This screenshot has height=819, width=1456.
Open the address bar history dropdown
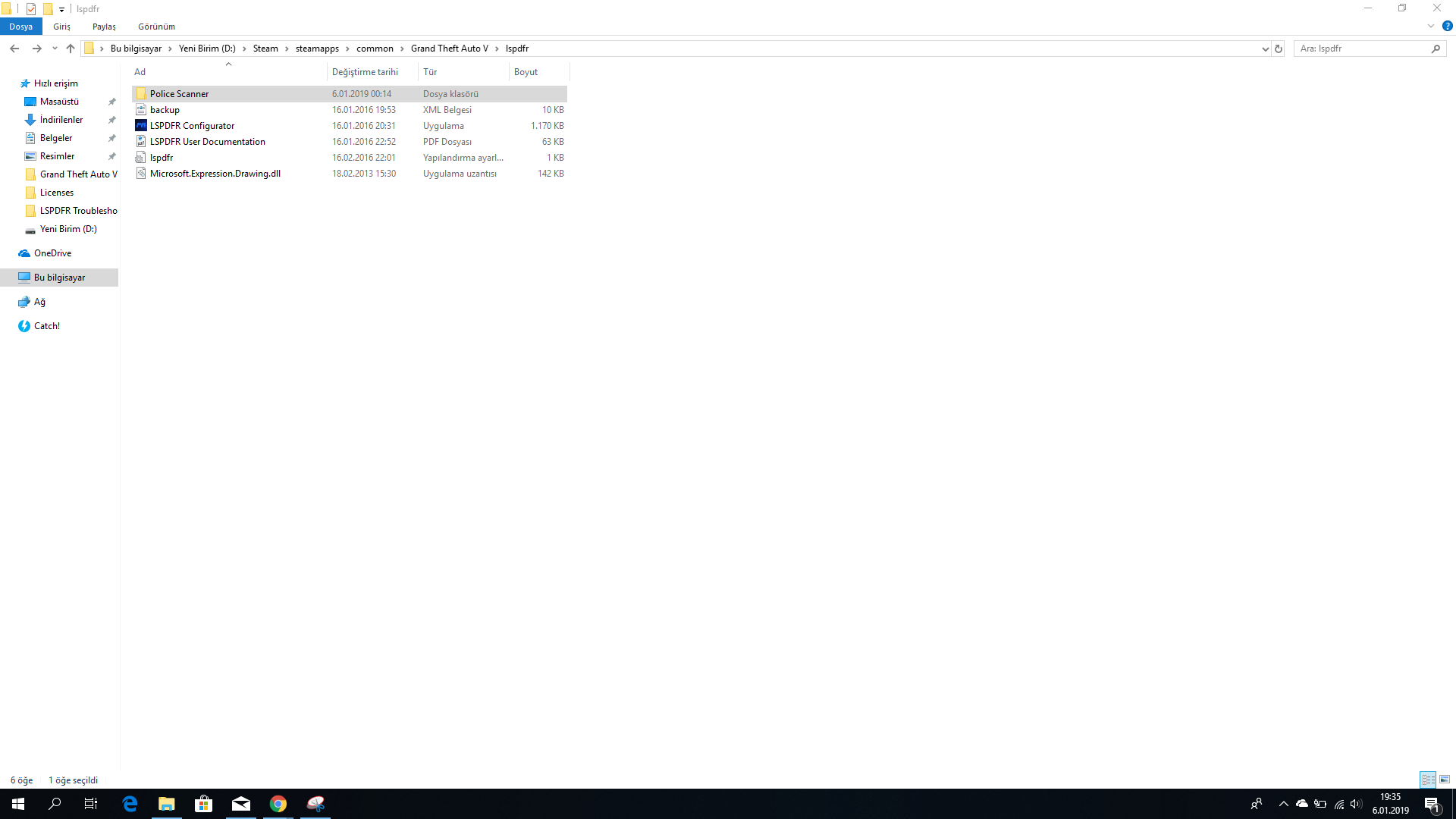click(1265, 49)
